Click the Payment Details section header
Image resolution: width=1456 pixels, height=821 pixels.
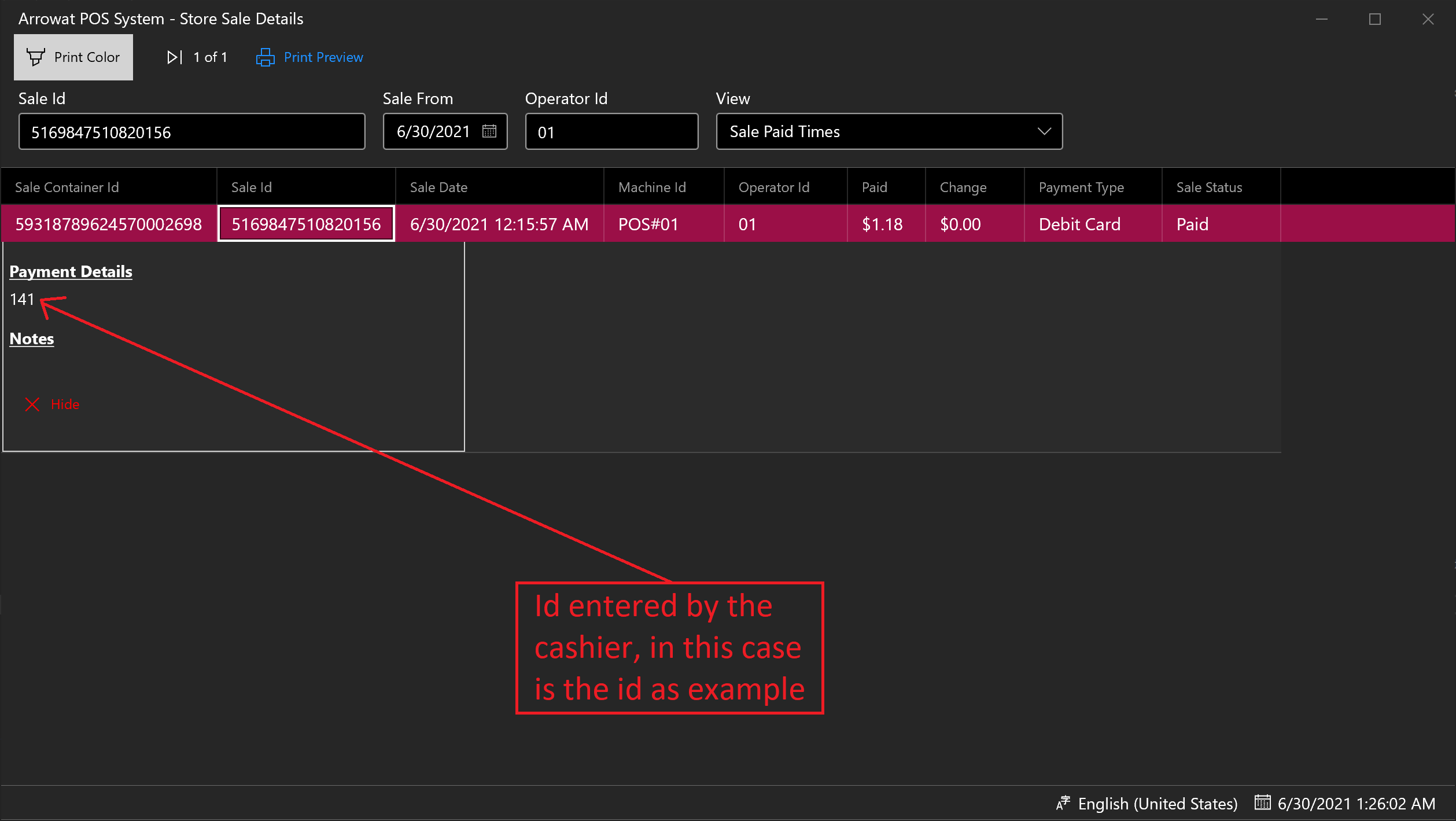[70, 271]
